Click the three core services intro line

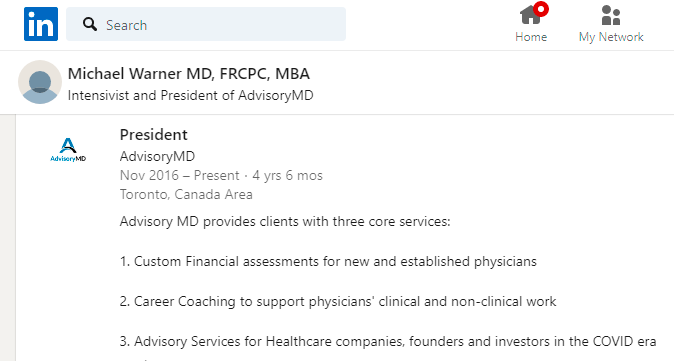click(x=285, y=222)
